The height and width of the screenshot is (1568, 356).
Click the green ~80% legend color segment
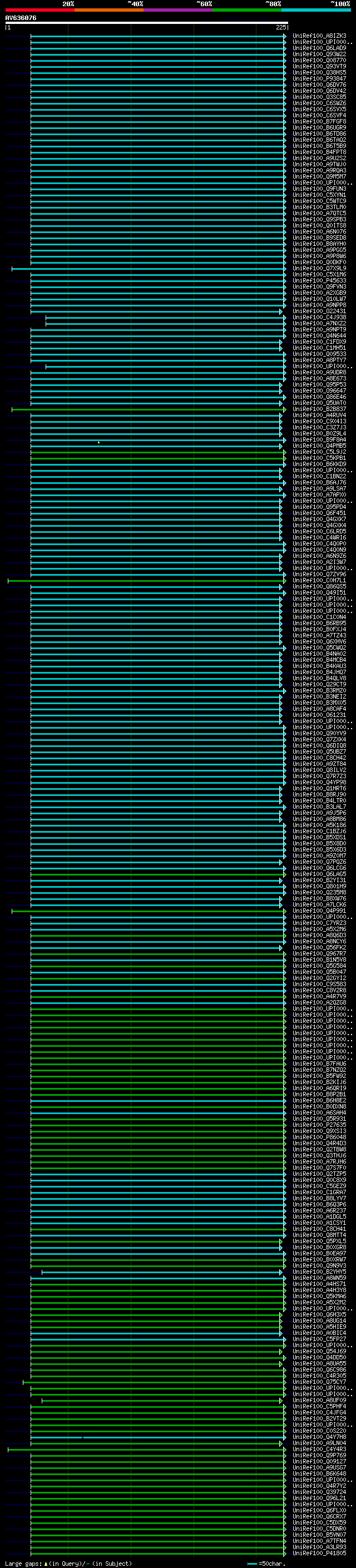click(247, 10)
